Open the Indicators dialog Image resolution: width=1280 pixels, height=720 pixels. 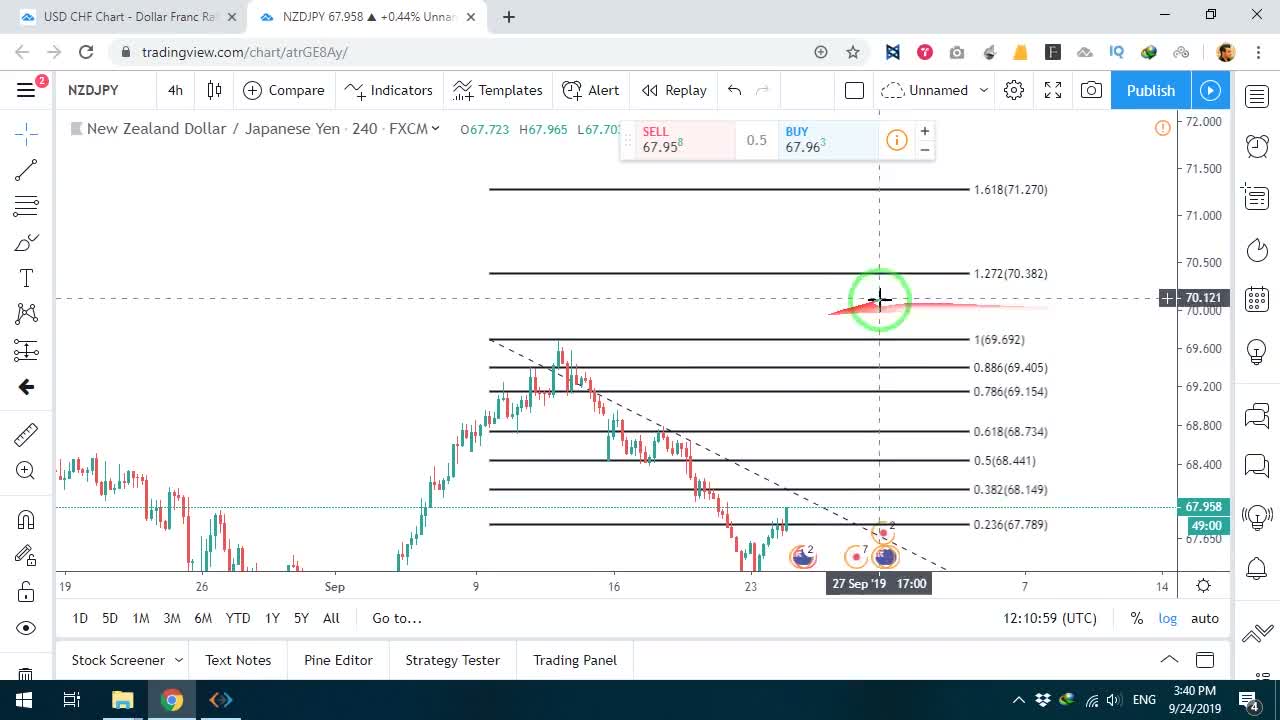(388, 90)
